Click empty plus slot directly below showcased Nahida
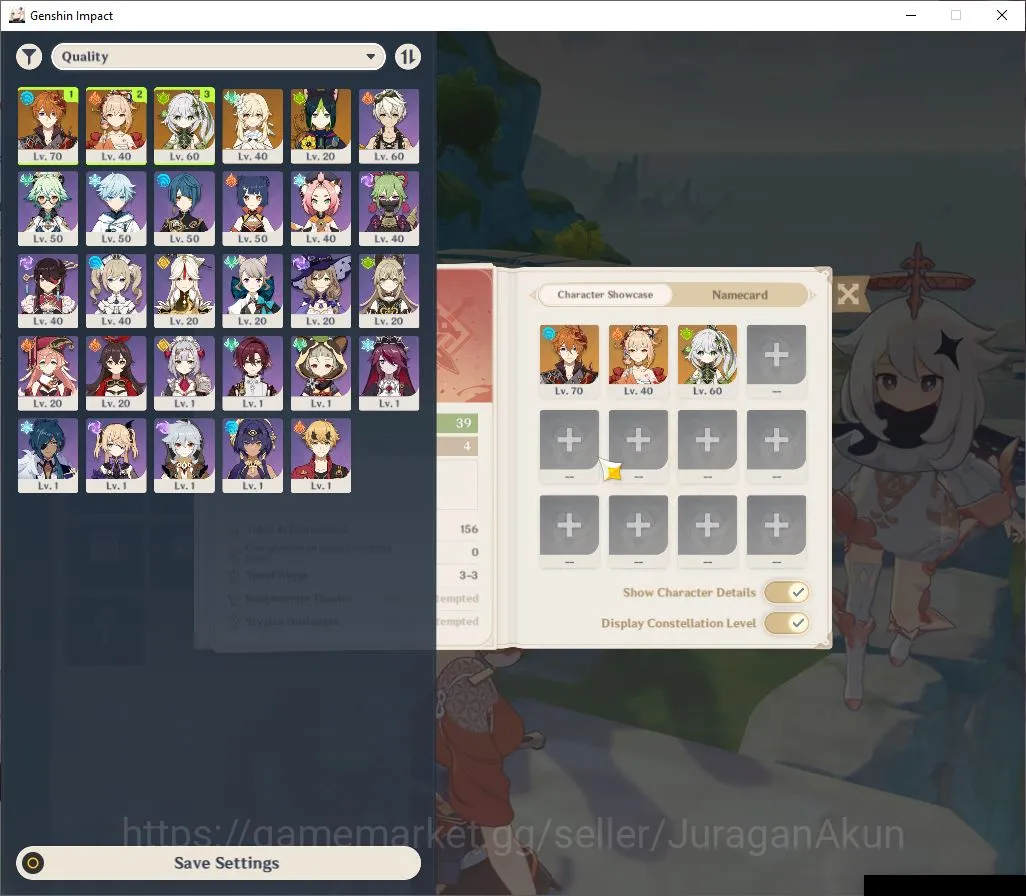Image resolution: width=1026 pixels, height=896 pixels. pos(707,446)
